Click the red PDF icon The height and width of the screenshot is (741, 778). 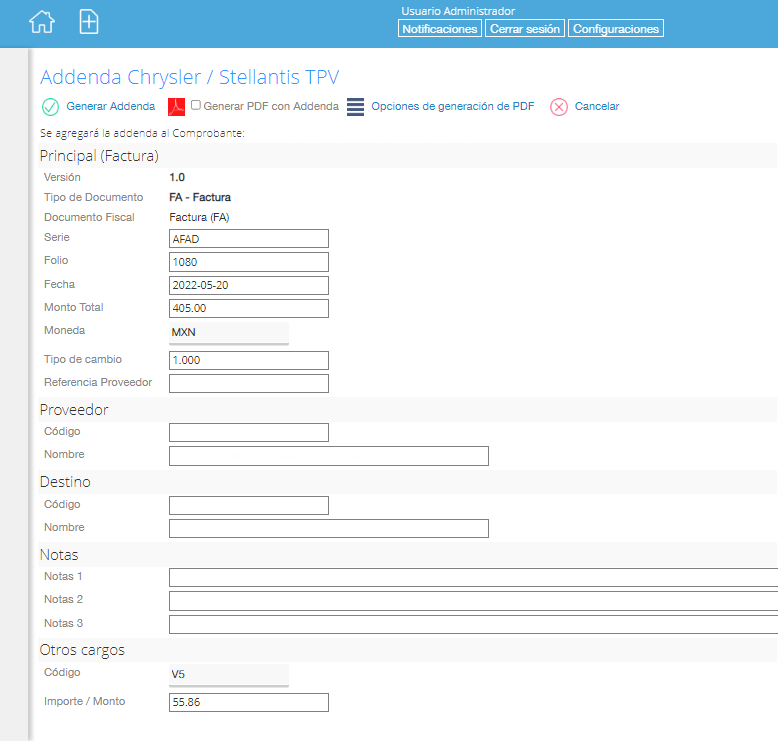pyautogui.click(x=176, y=107)
